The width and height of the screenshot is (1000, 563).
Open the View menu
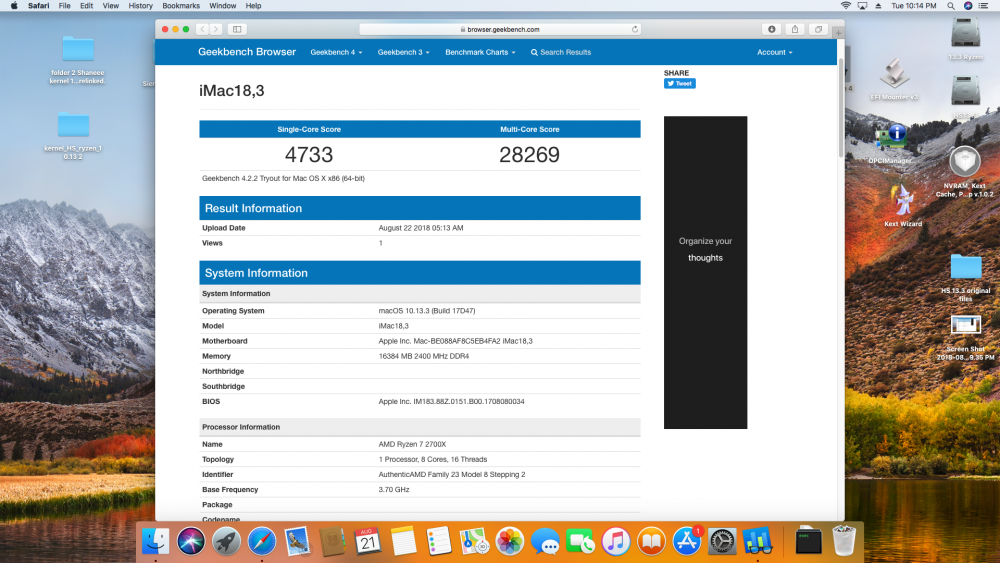111,6
